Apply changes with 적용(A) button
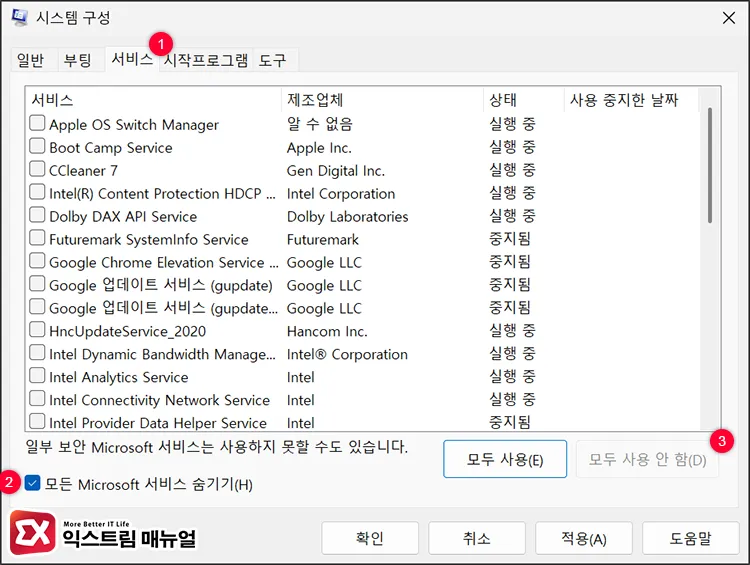The image size is (750, 565). (584, 538)
